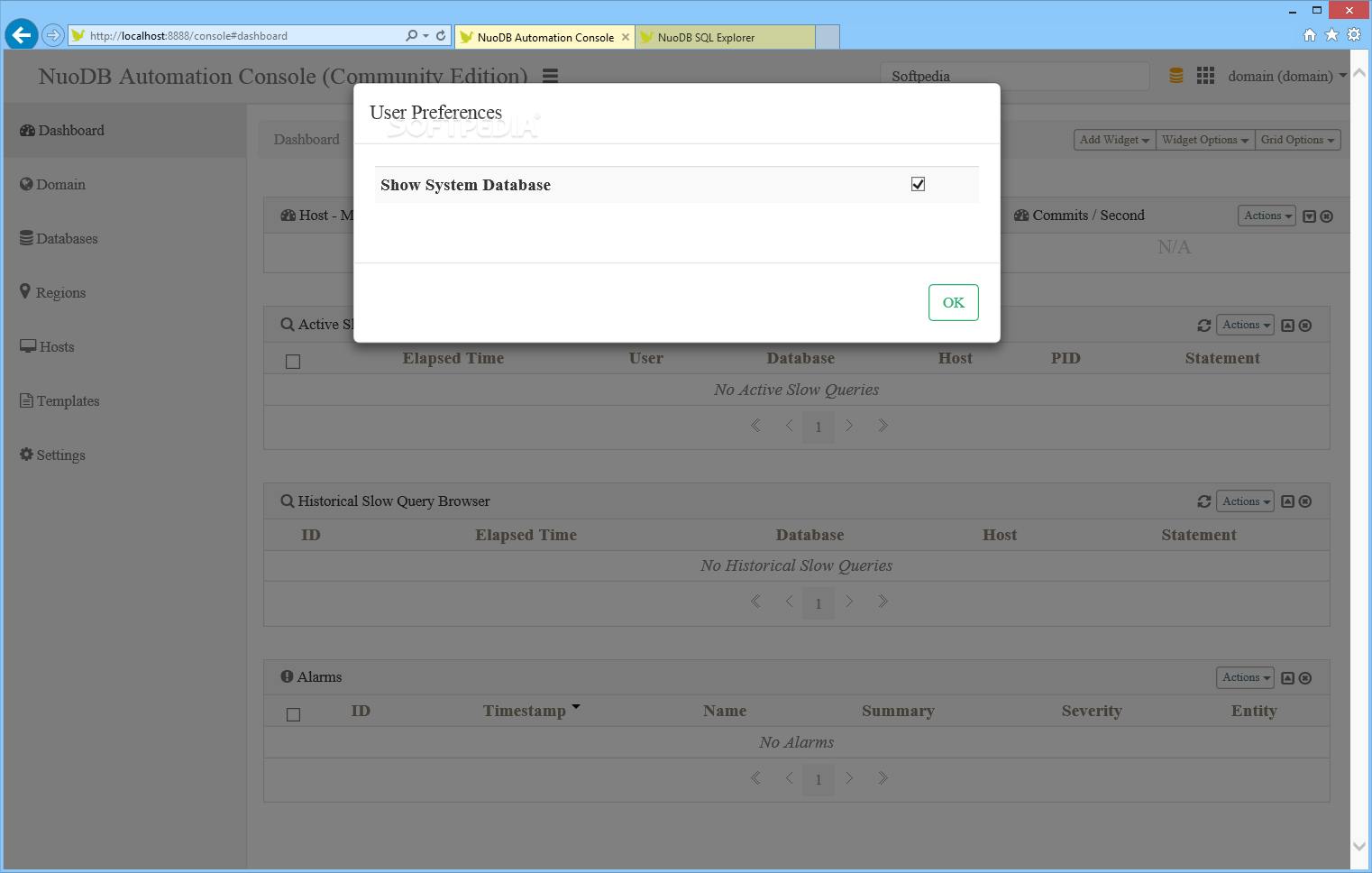Go to next page in Active Slow Queries
The image size is (1372, 873).
[849, 426]
